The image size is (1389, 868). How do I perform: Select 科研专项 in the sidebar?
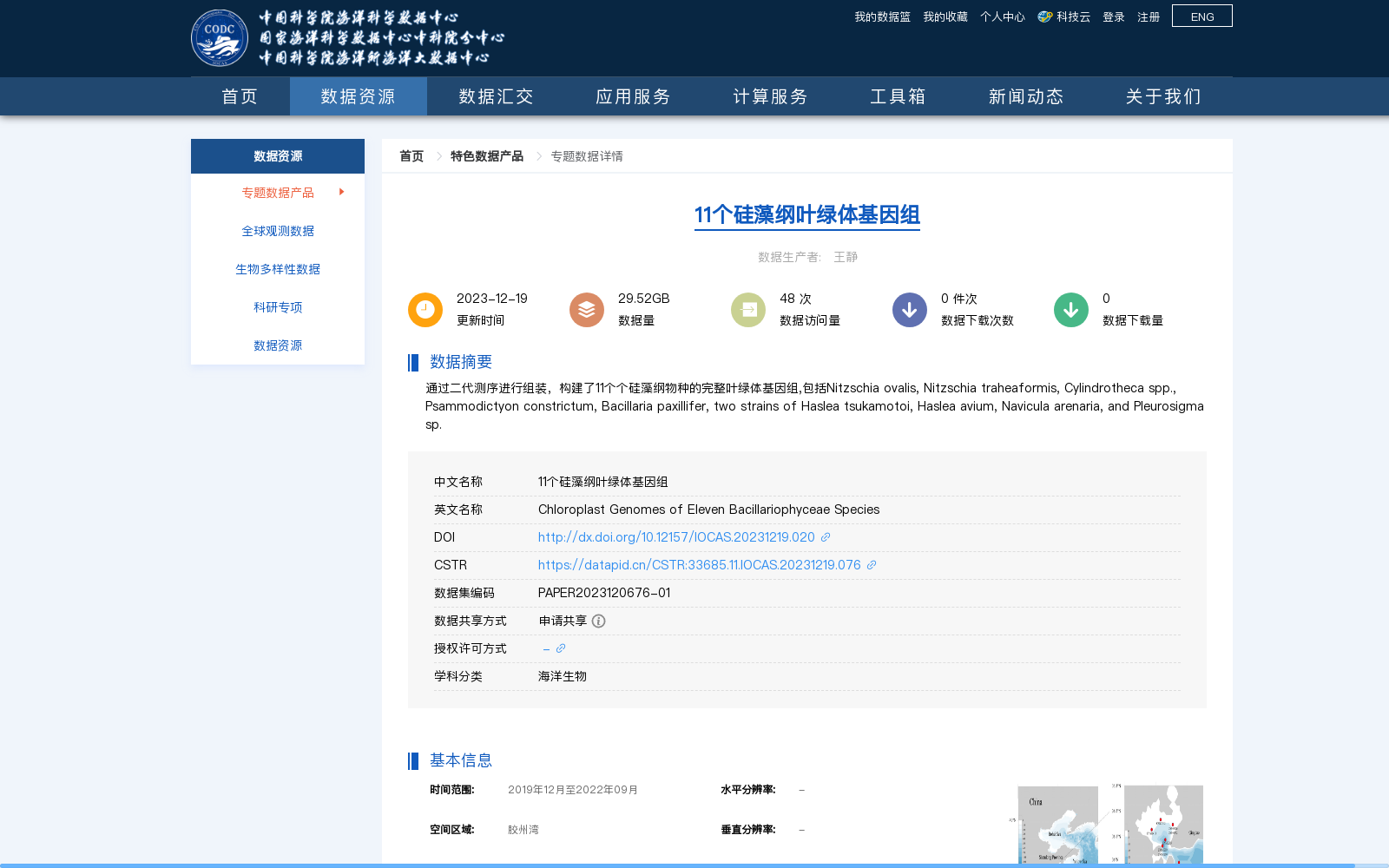pyautogui.click(x=278, y=307)
